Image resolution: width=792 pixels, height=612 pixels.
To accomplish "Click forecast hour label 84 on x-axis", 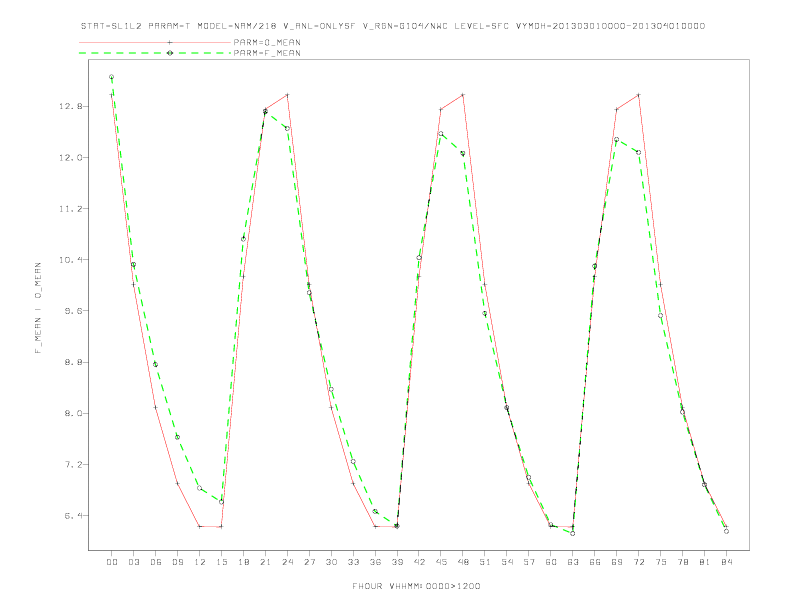I will pos(726,562).
